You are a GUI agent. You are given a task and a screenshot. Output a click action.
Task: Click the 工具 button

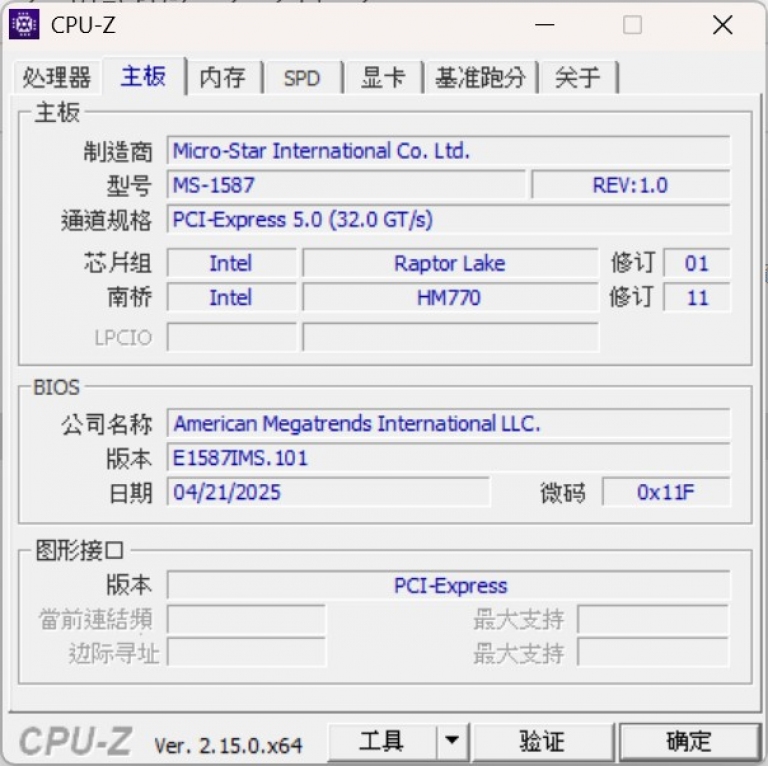(382, 741)
